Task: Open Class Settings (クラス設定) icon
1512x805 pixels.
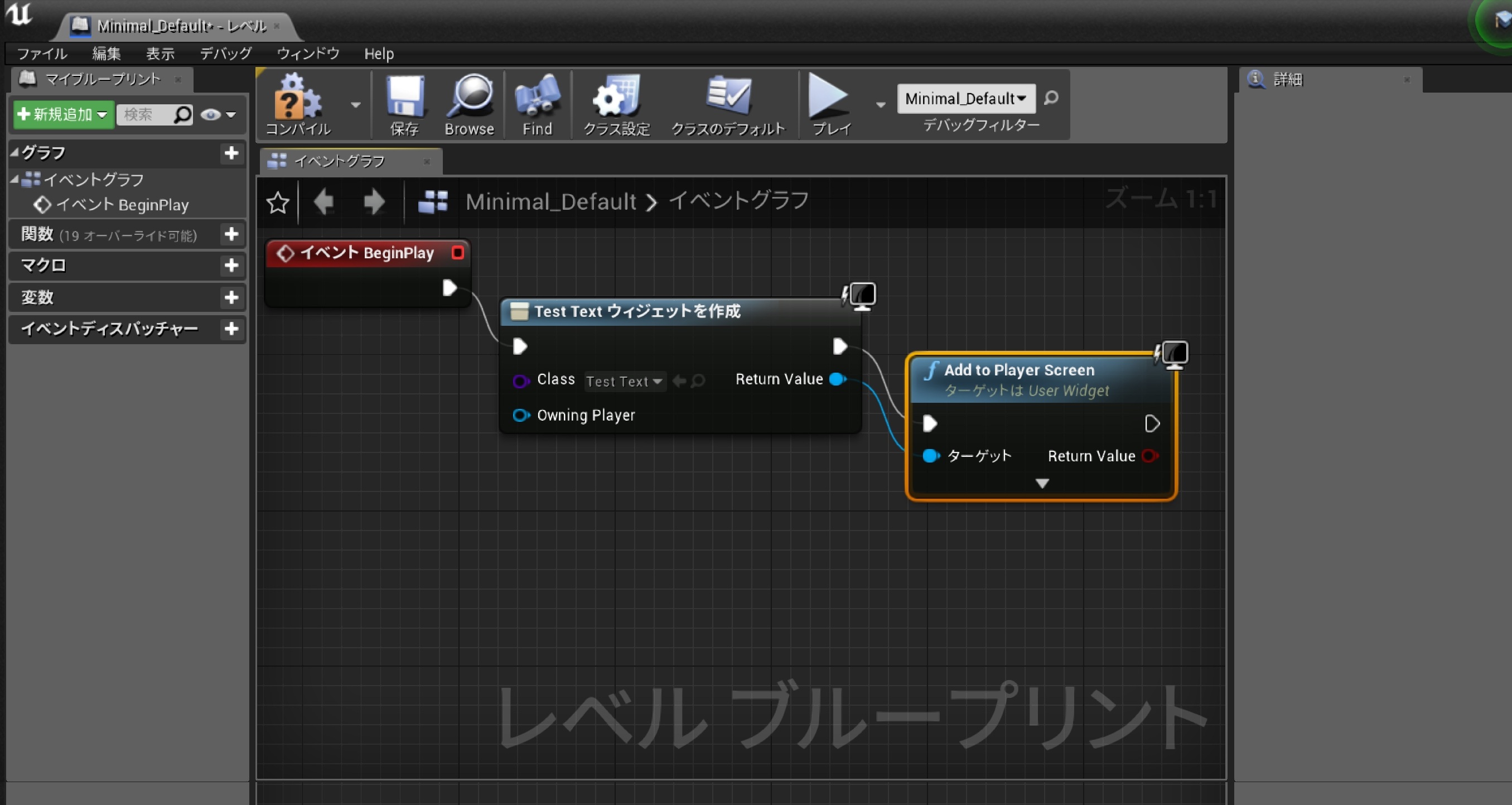Action: point(616,97)
